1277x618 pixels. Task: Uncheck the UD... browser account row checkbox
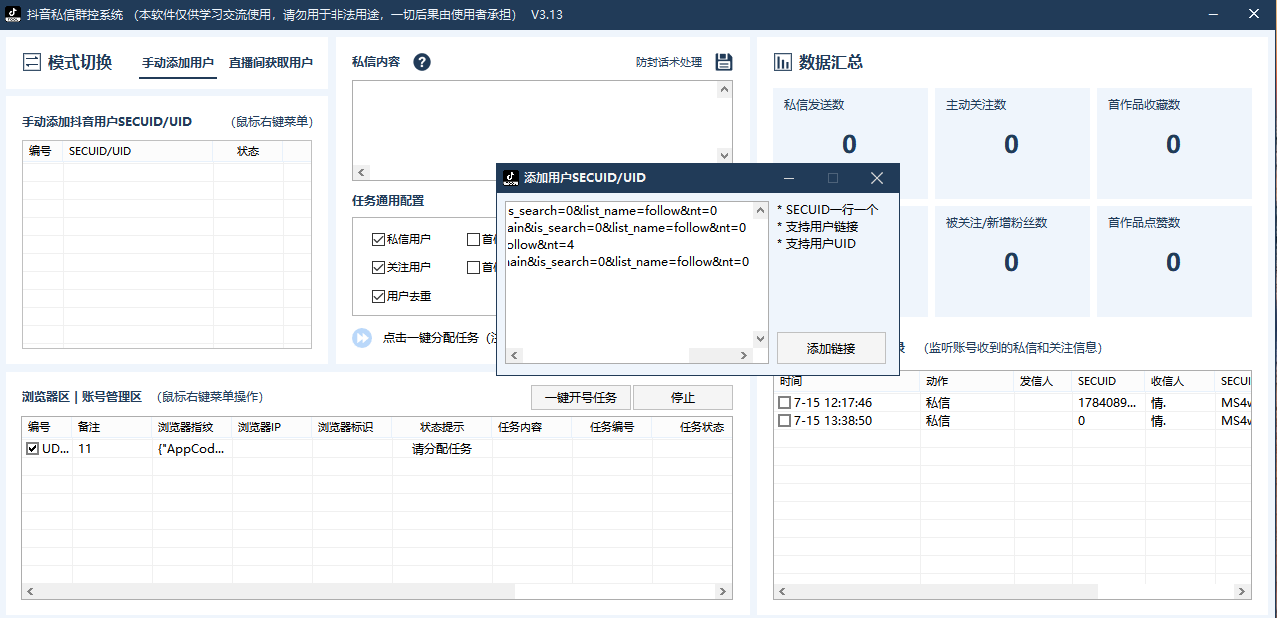coord(33,449)
